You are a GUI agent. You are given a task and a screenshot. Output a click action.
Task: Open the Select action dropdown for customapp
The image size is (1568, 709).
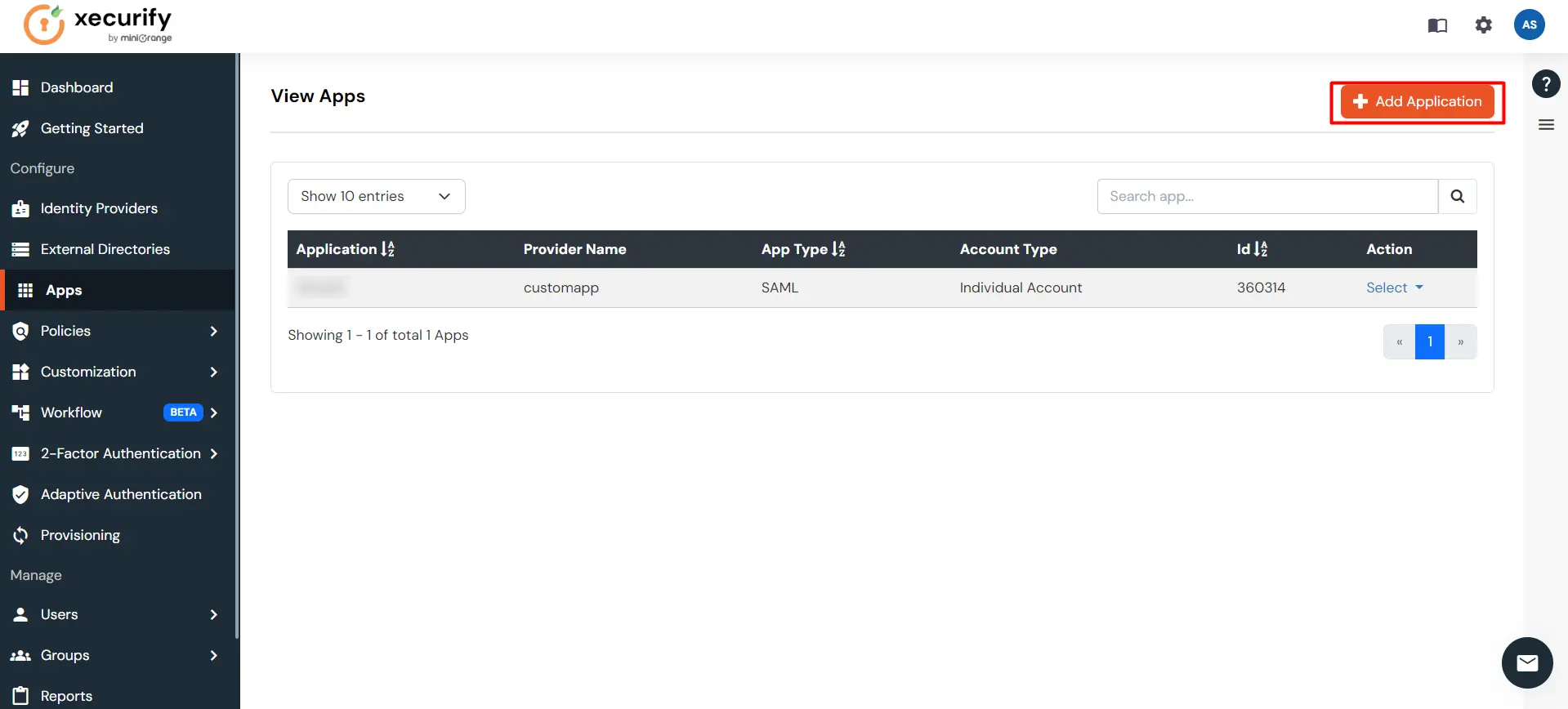pyautogui.click(x=1394, y=288)
